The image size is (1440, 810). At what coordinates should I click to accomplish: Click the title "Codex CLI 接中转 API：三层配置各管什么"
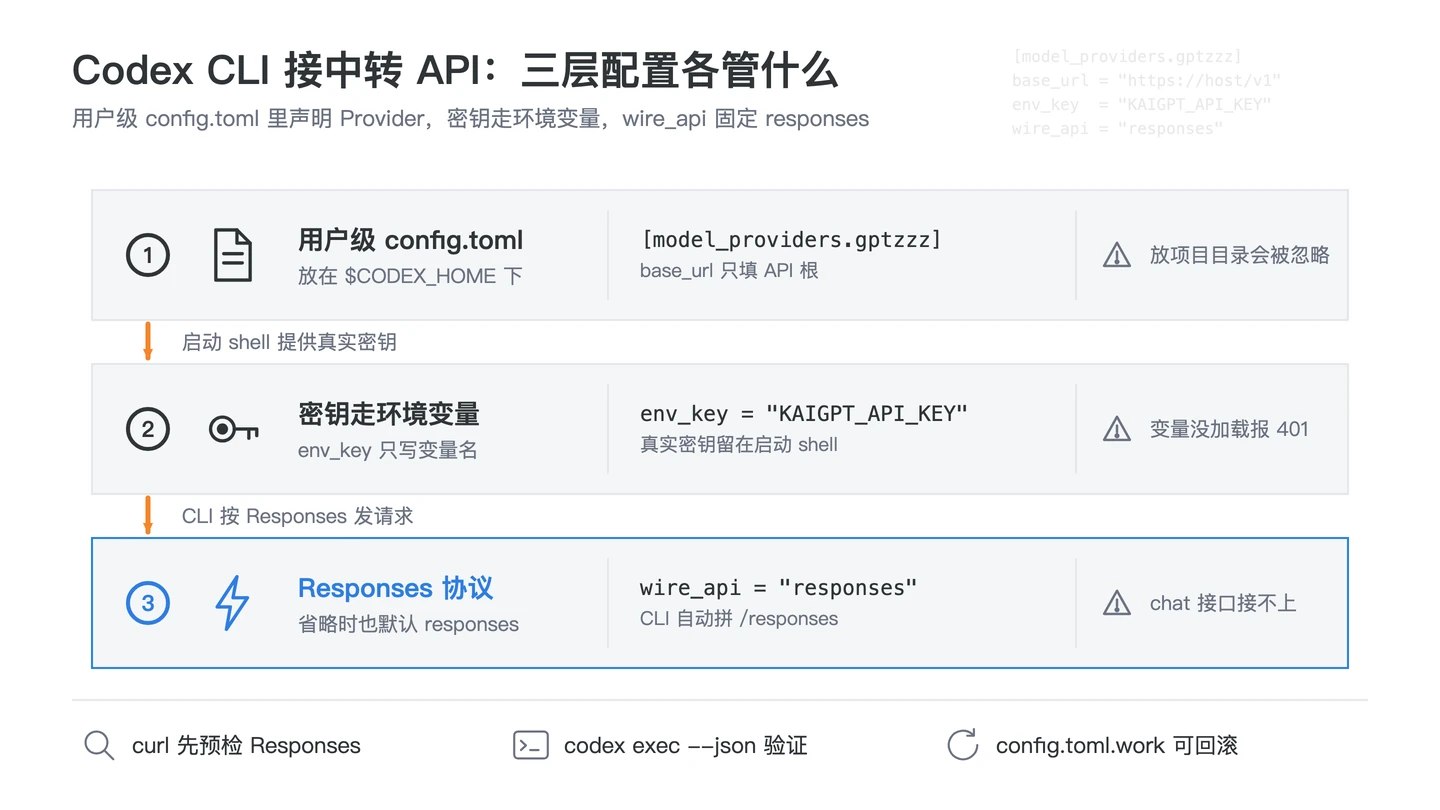point(455,71)
